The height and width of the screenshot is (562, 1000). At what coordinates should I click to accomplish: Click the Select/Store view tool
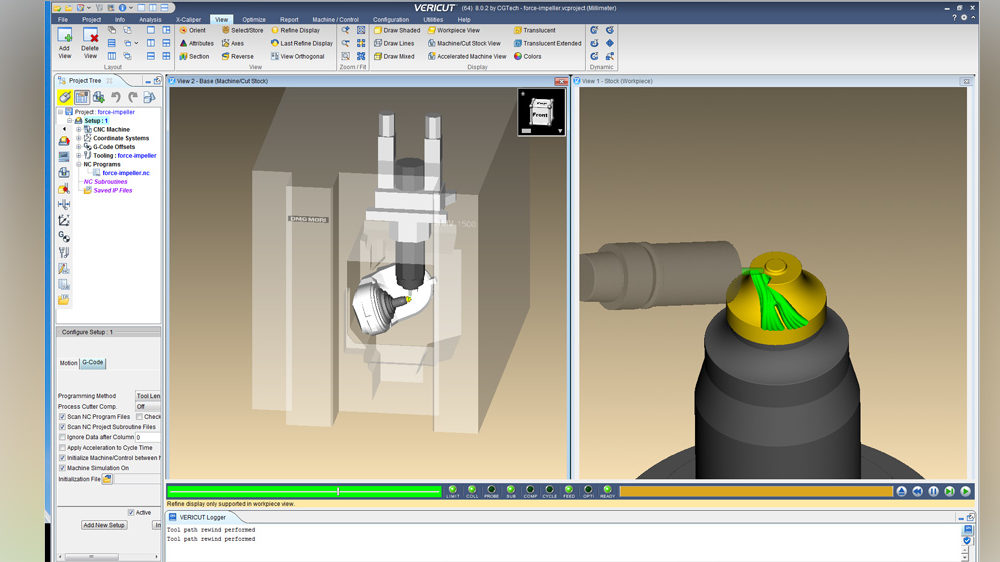click(242, 30)
